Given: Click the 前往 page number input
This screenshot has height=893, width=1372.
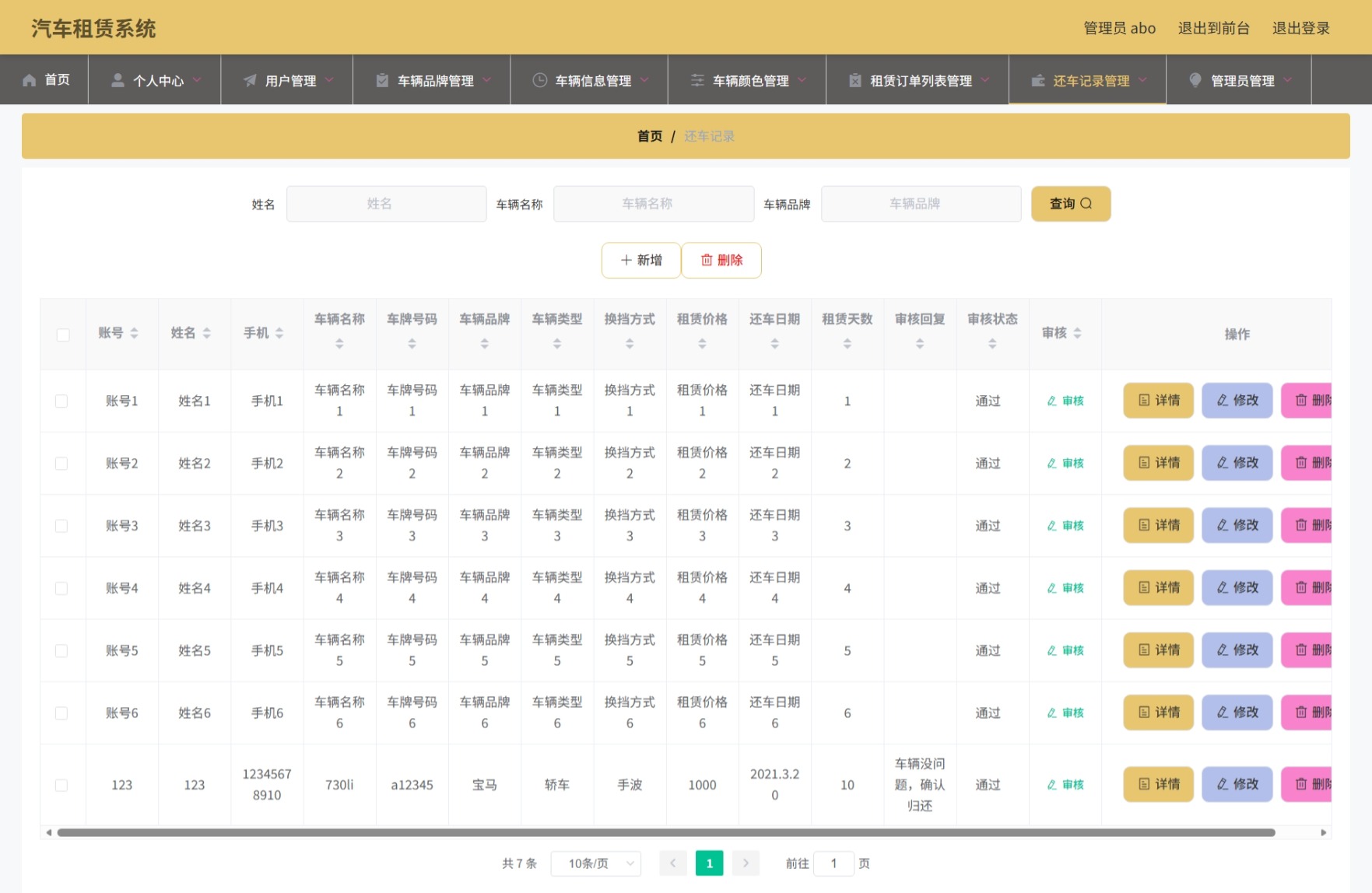Looking at the screenshot, I should [x=833, y=863].
